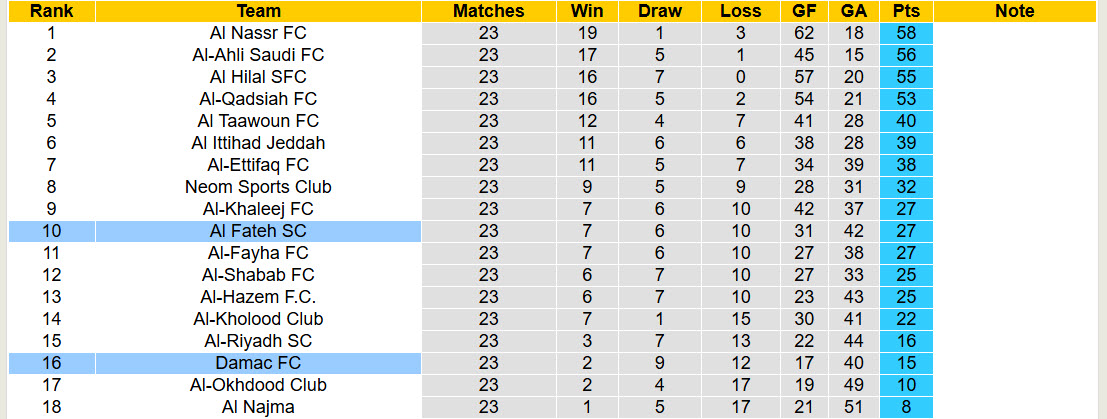Click the Pts column header
Viewport: 1107px width, 419px height.
pos(906,11)
